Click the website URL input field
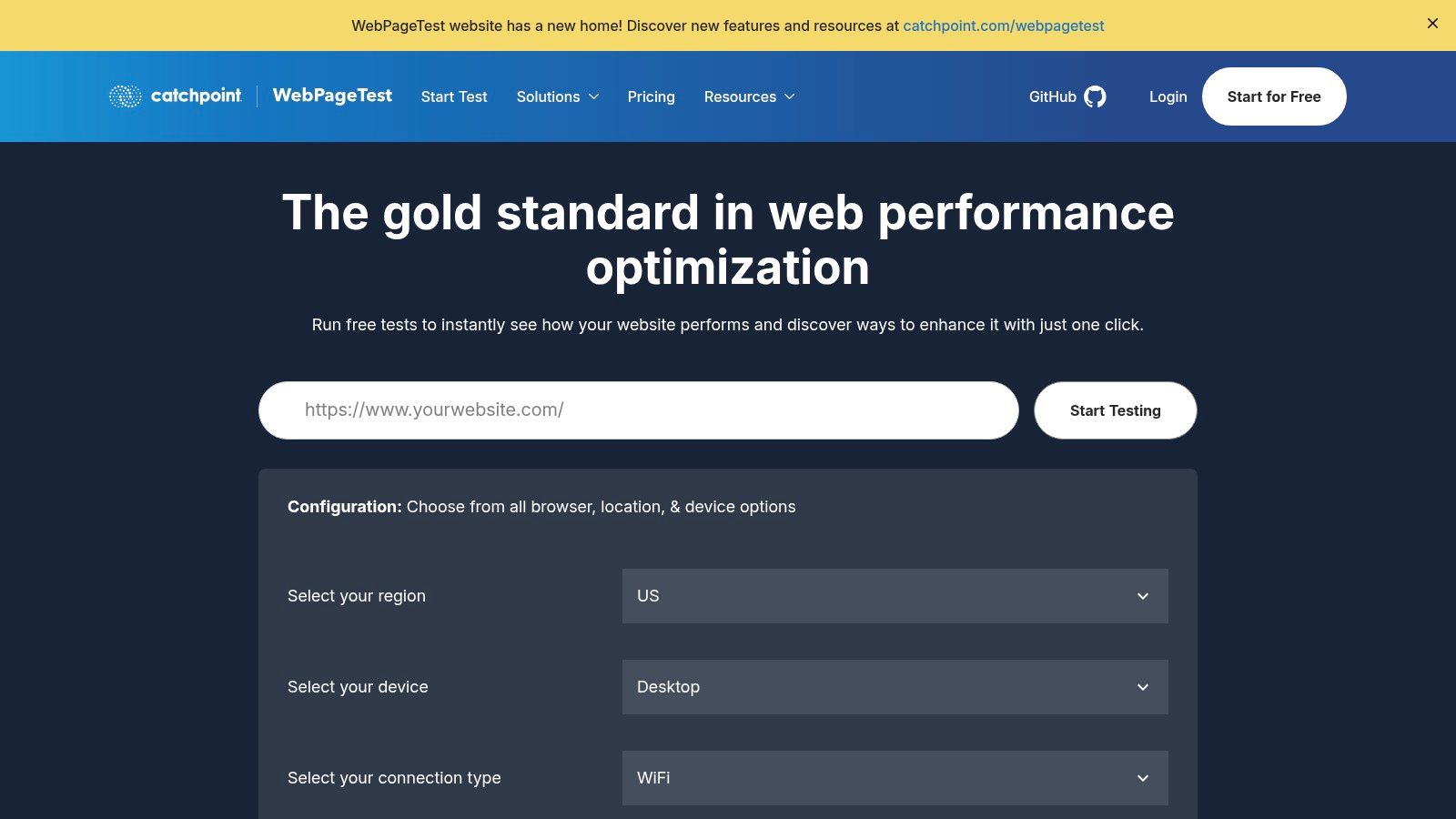The image size is (1456, 819). [637, 409]
